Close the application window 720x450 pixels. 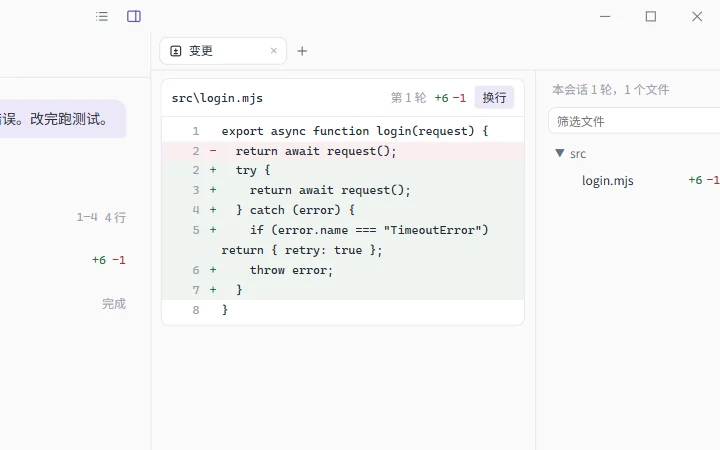click(x=697, y=17)
